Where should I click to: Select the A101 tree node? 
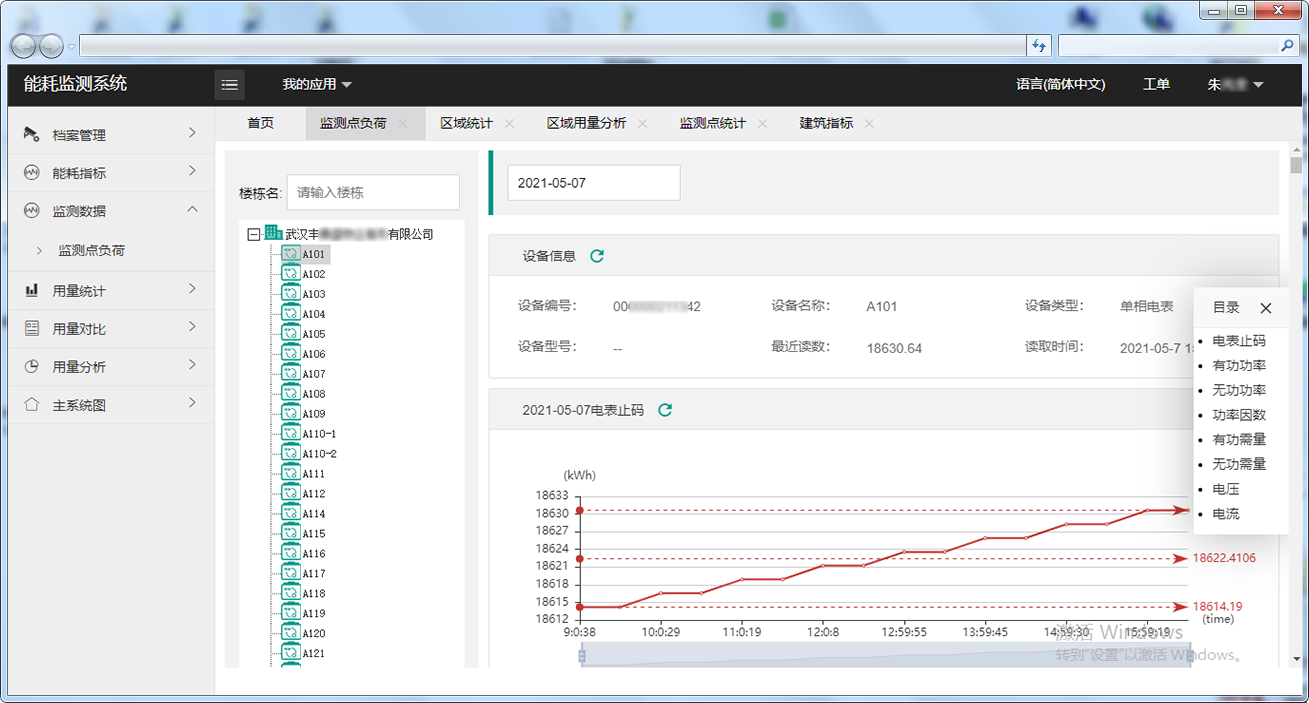(314, 254)
